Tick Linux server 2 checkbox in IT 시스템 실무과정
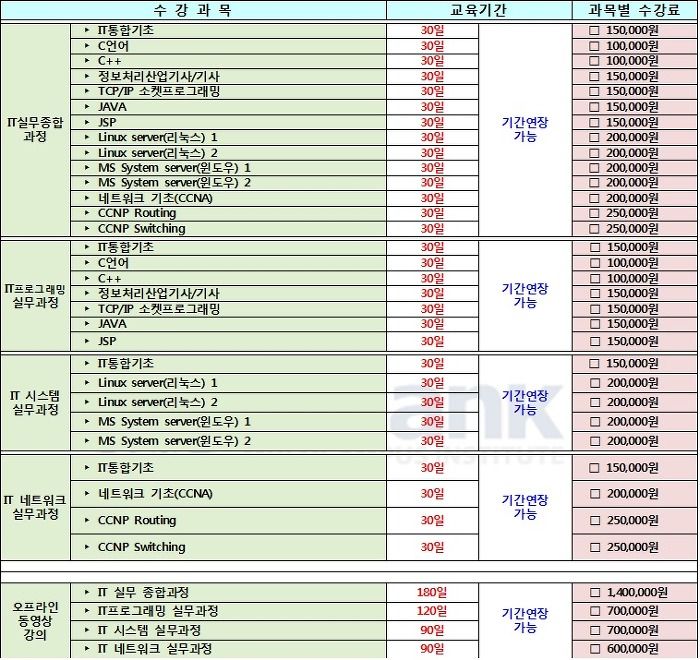This screenshot has width=700, height=660. point(595,402)
